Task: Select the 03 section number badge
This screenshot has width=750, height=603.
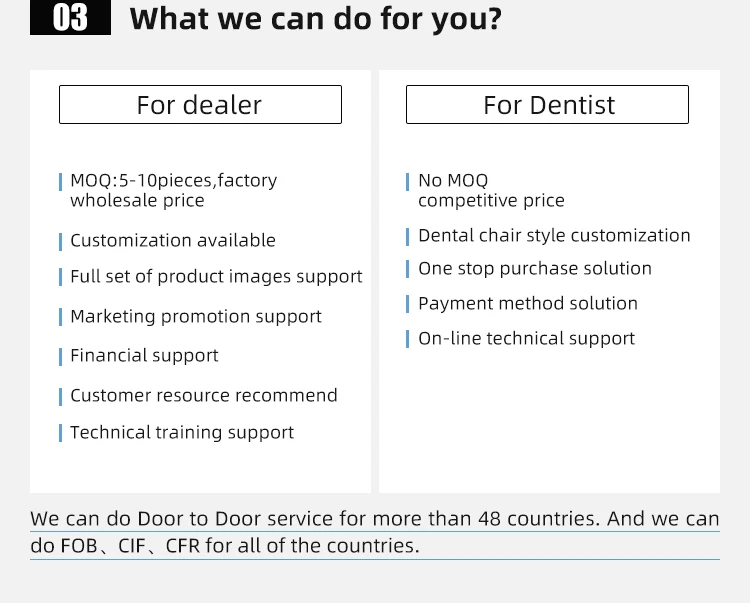Action: pos(70,18)
